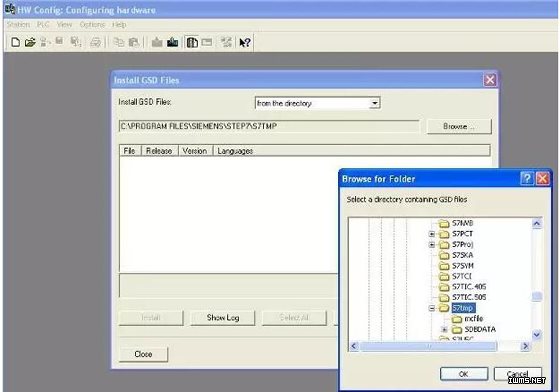The height and width of the screenshot is (392, 560).
Task: Click the mcfile folder icon
Action: click(457, 319)
